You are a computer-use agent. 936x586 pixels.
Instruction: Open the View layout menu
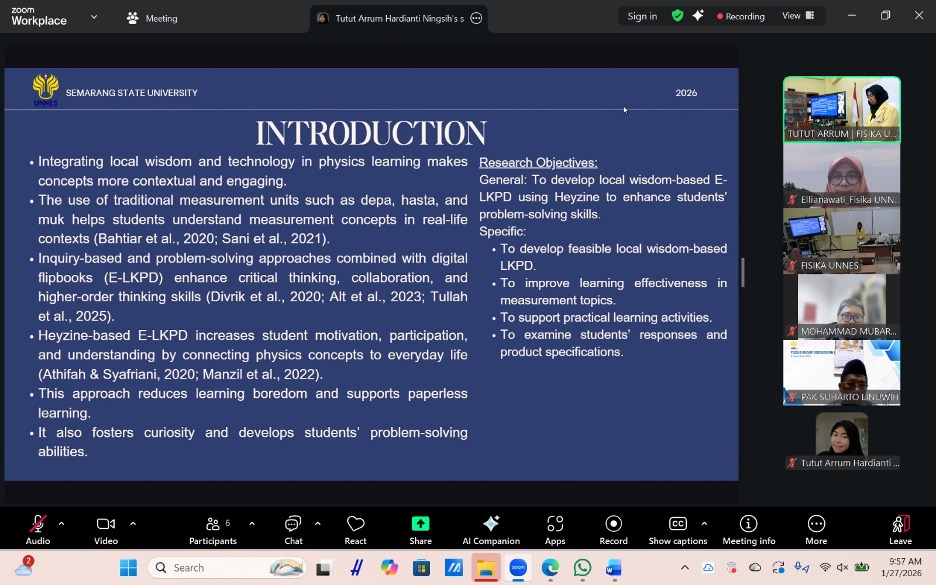click(797, 16)
